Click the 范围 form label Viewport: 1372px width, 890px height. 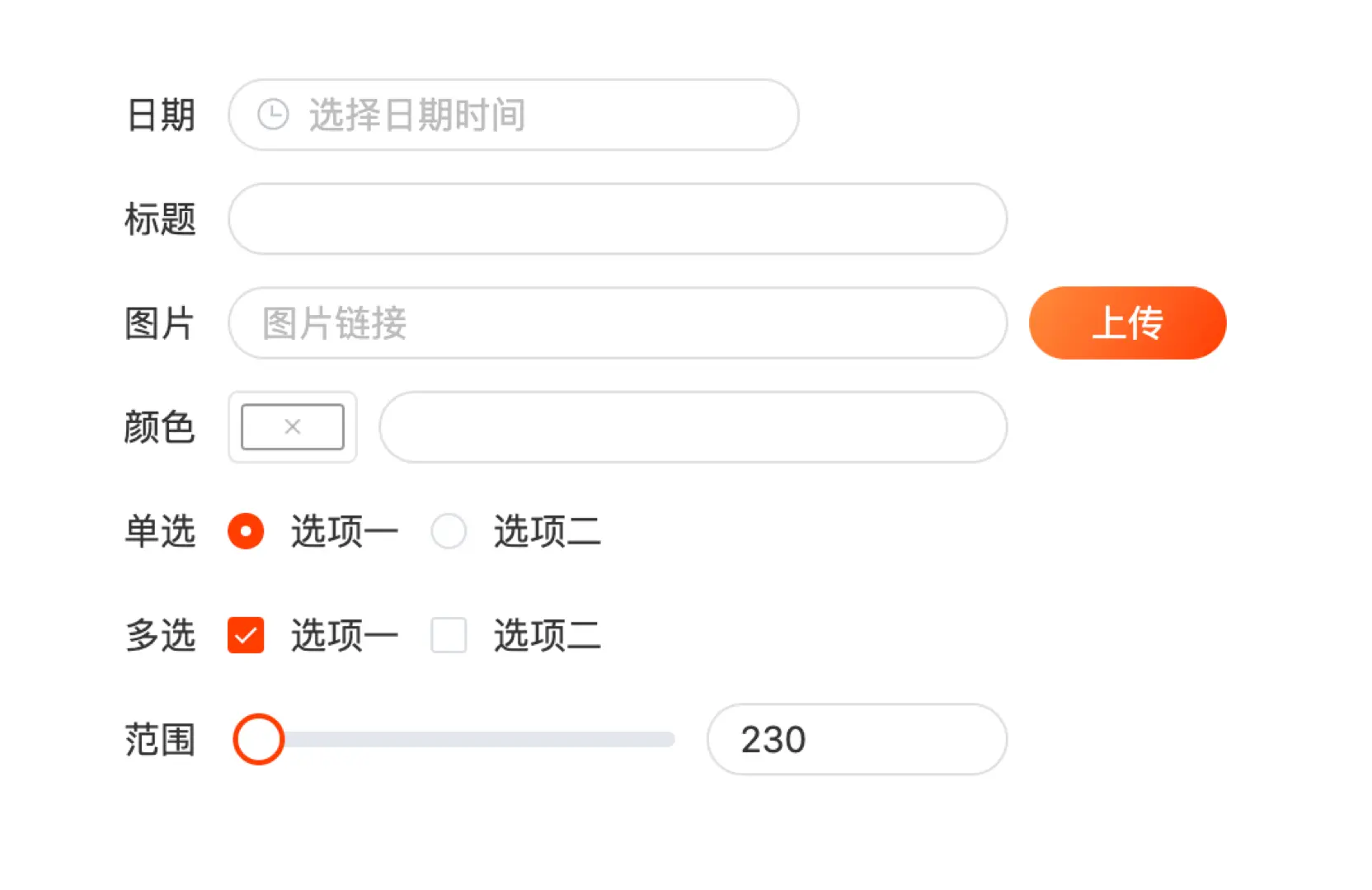159,739
